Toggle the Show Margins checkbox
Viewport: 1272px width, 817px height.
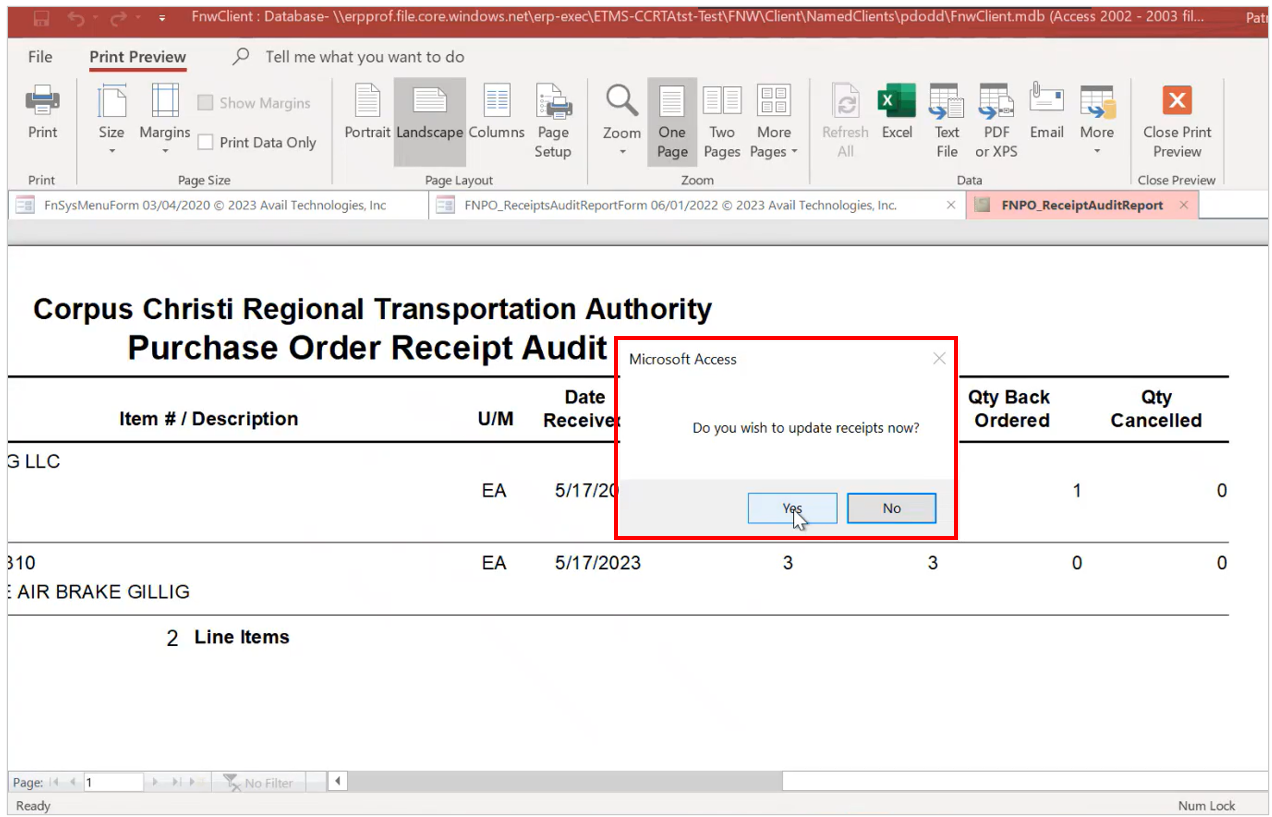point(206,103)
